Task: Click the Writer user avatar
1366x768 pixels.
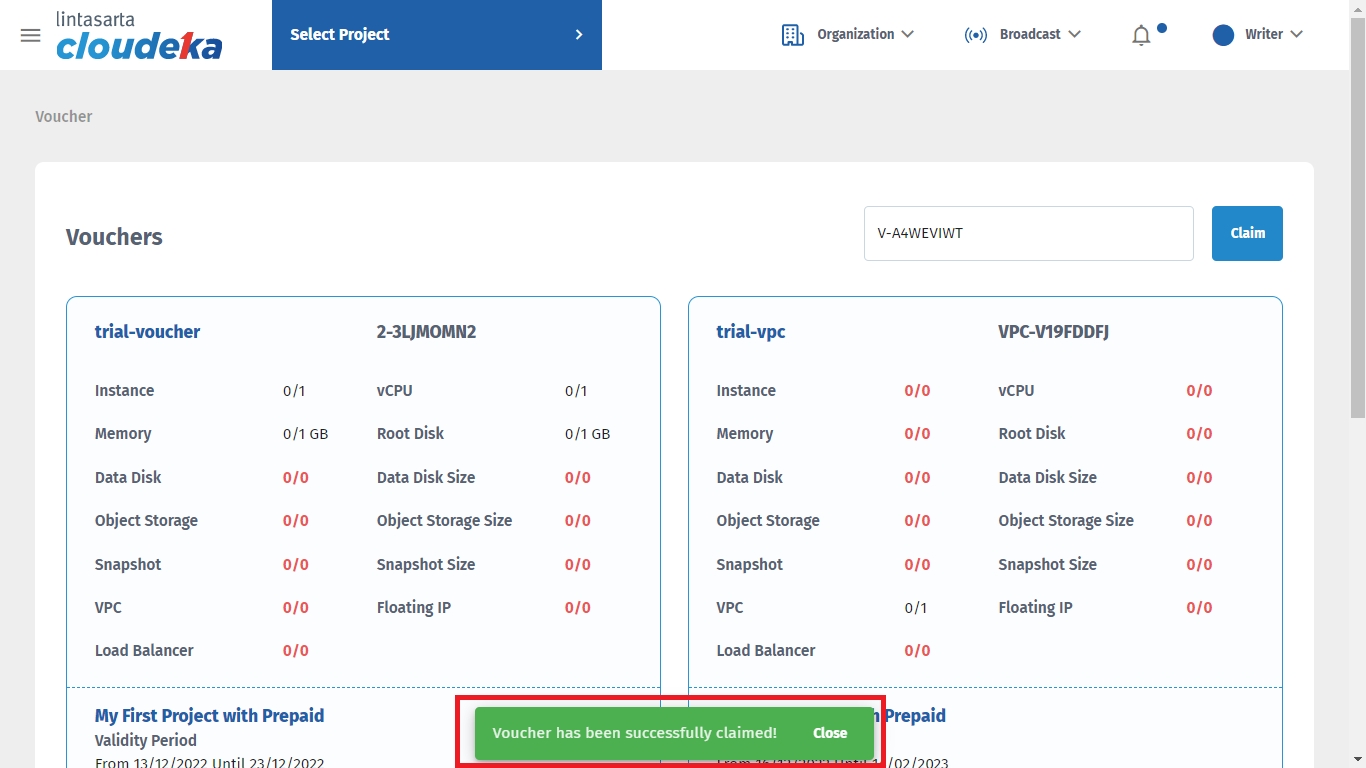Action: point(1222,35)
